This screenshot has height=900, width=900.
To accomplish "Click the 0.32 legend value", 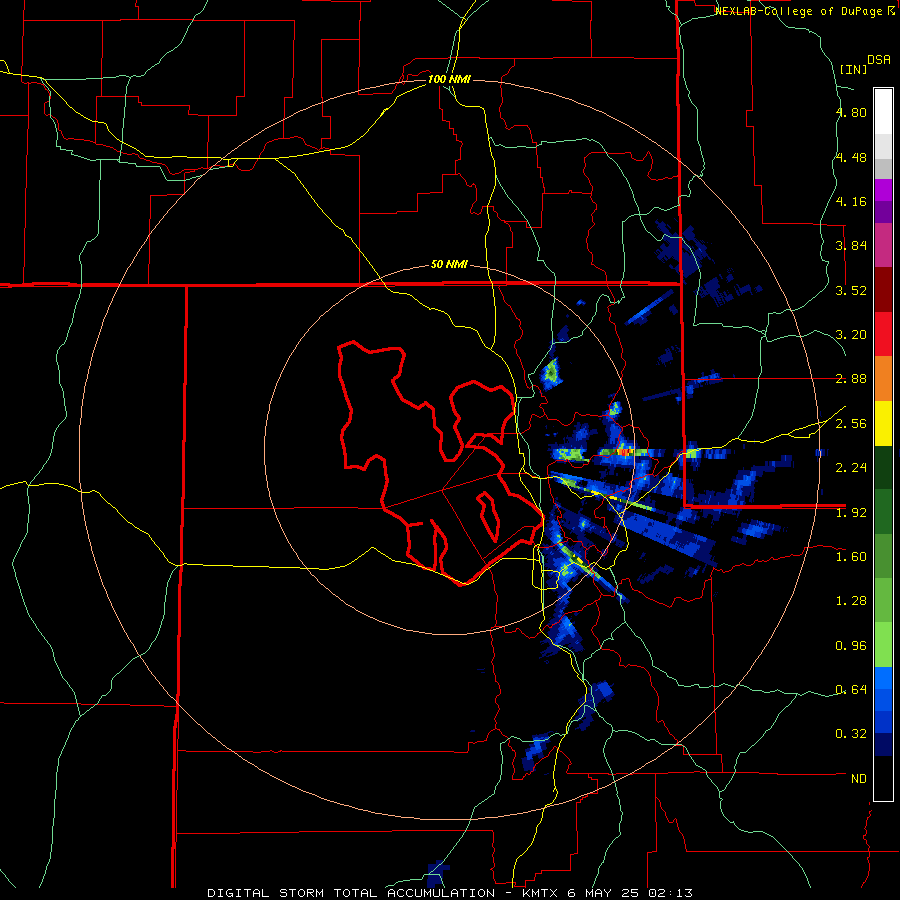I will pyautogui.click(x=851, y=734).
